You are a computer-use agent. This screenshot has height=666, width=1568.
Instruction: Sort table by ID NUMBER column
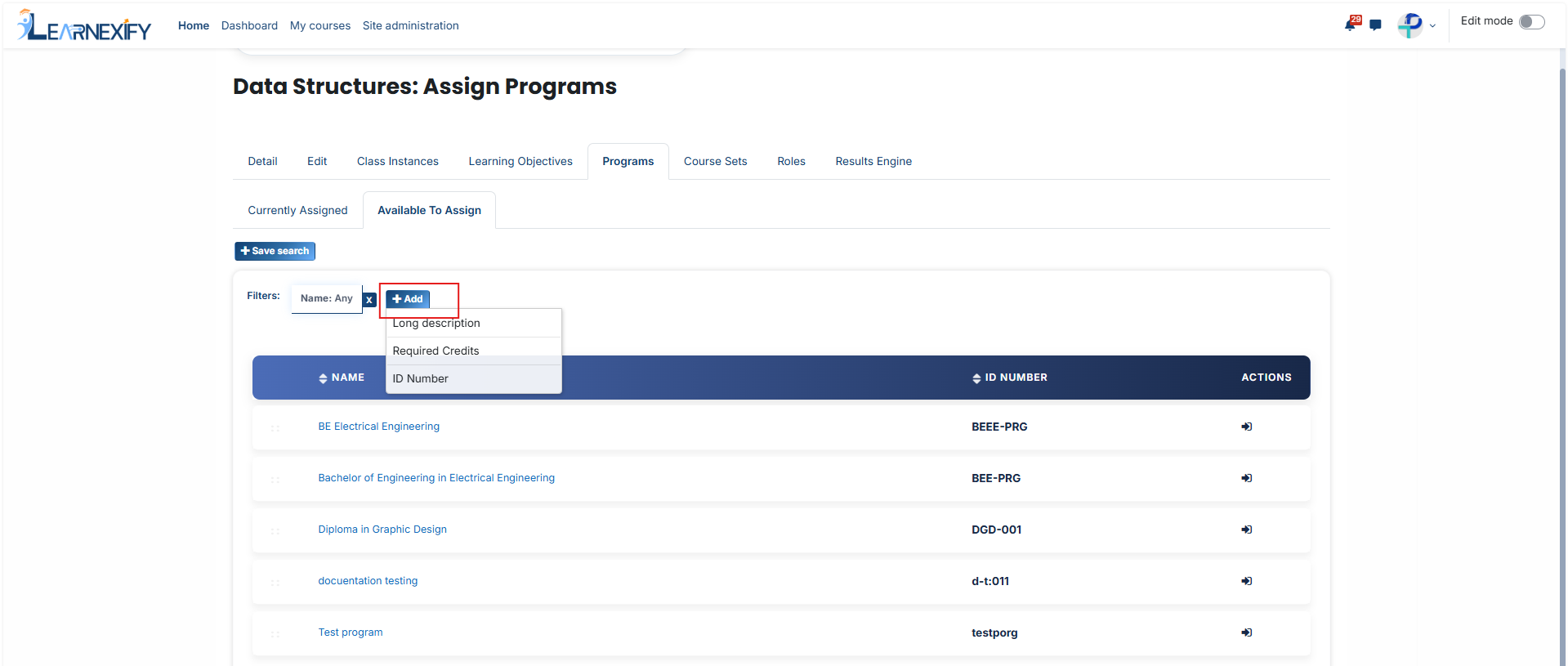(1010, 378)
